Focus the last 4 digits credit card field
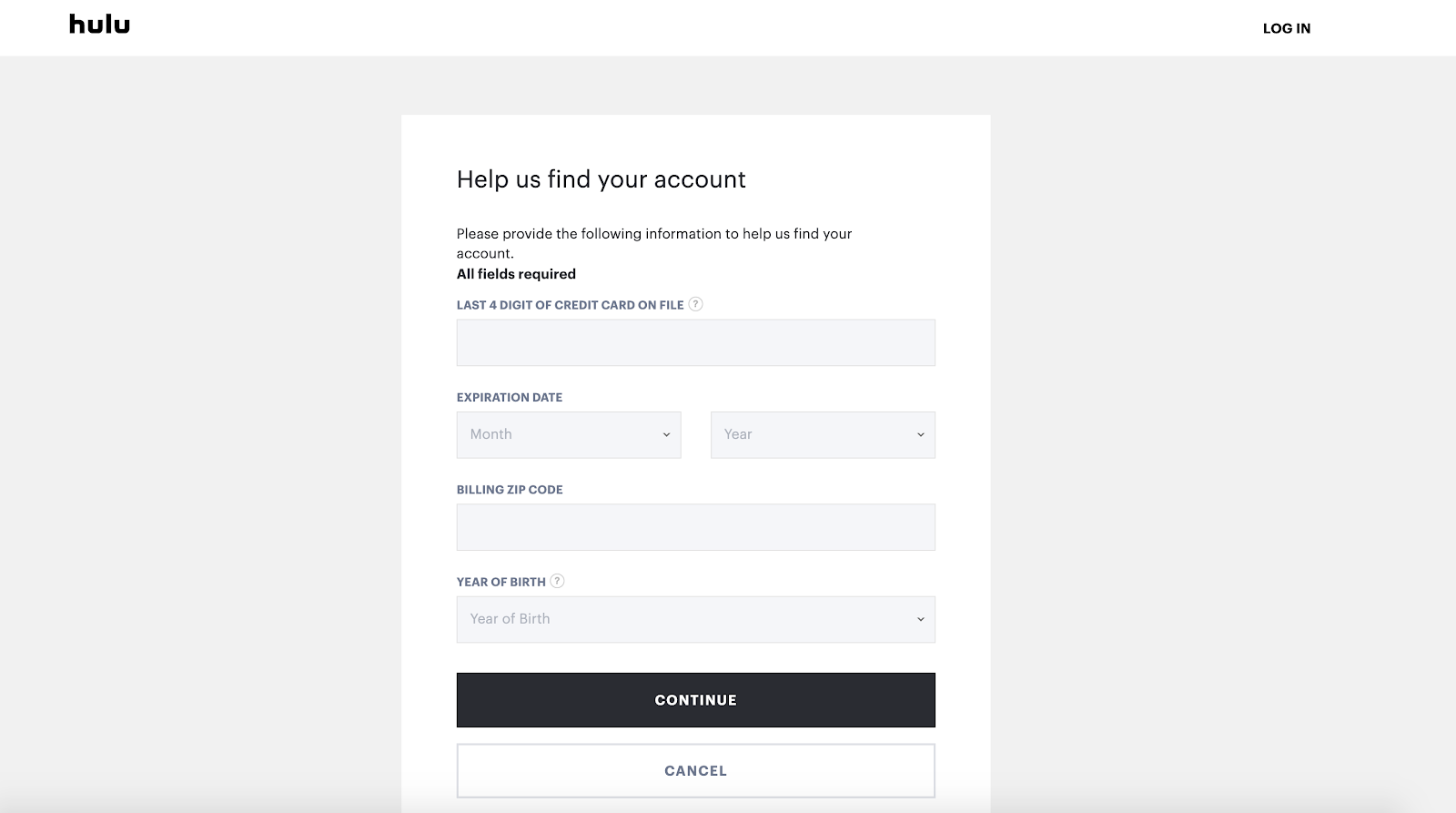The image size is (1456, 813). click(x=695, y=342)
